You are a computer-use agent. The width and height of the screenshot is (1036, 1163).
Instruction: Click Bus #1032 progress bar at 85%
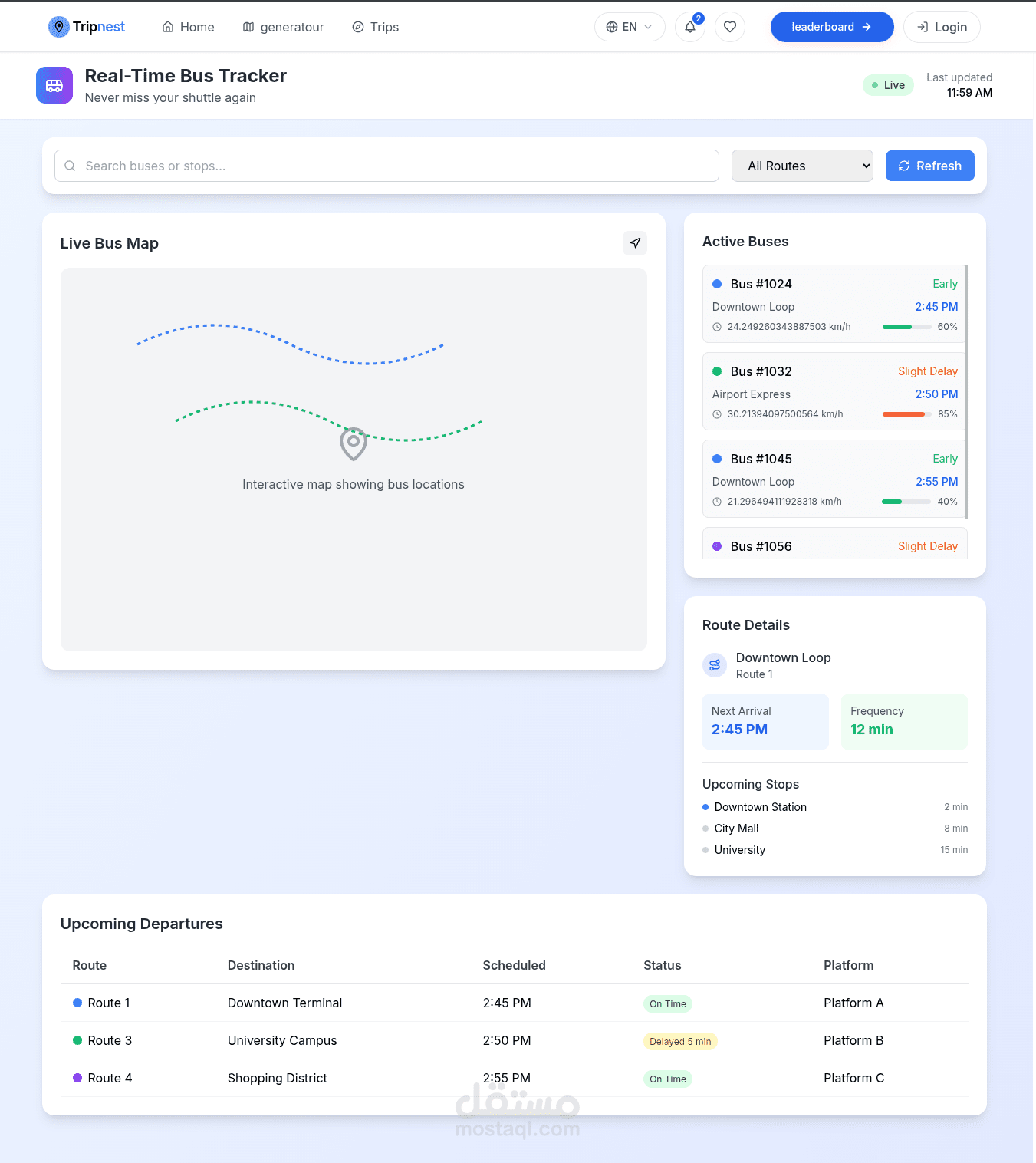click(x=907, y=414)
